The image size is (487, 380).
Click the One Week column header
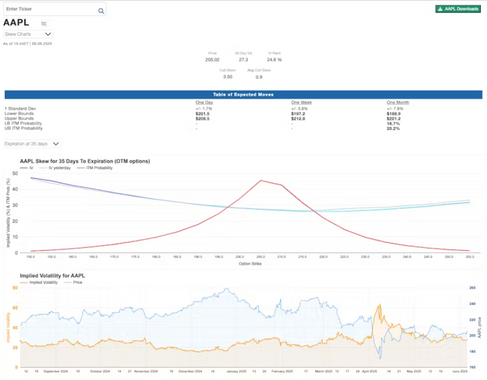301,102
